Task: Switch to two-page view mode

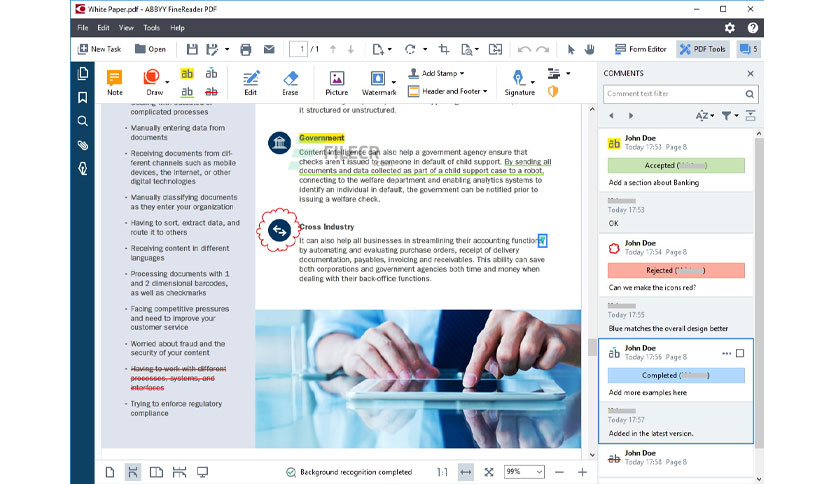Action: click(156, 472)
